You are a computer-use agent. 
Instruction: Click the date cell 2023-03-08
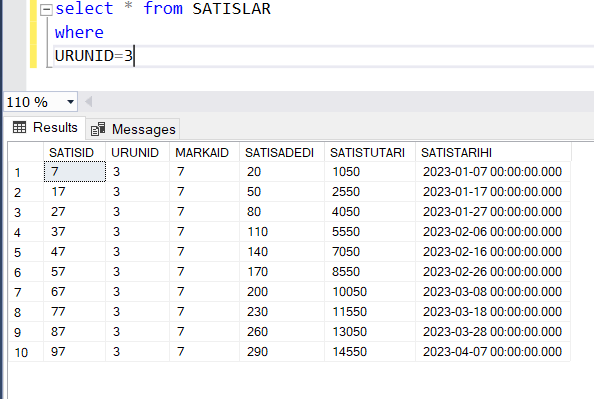point(493,292)
